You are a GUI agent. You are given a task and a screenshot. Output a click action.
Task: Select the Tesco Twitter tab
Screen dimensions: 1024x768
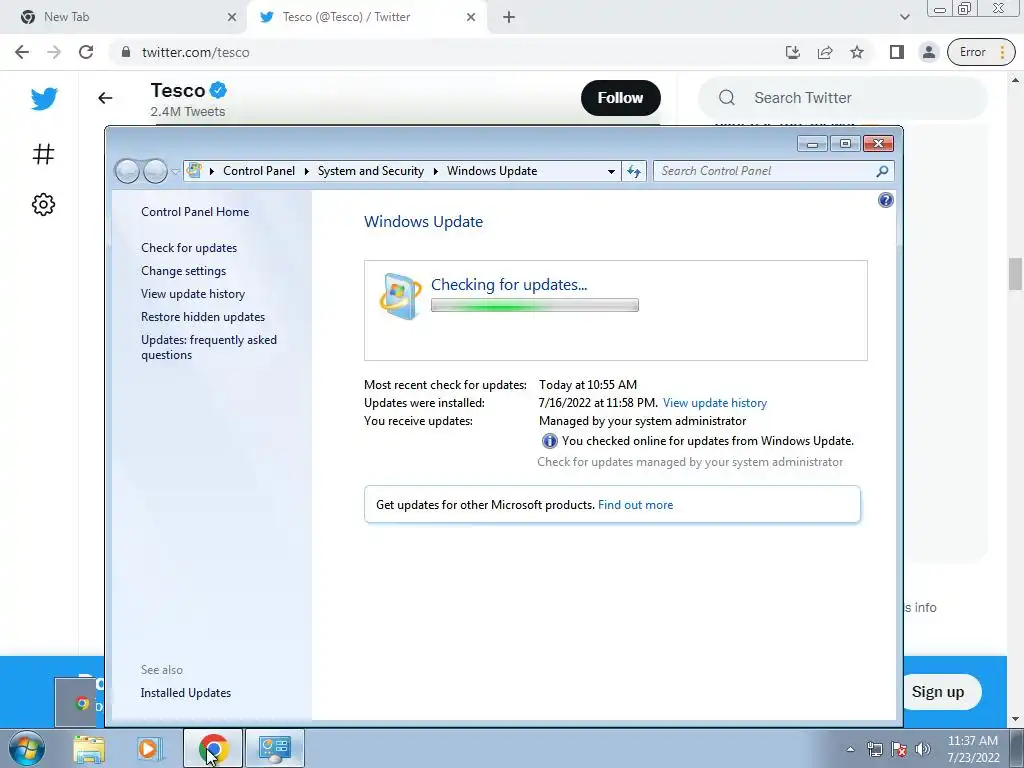[x=366, y=17]
